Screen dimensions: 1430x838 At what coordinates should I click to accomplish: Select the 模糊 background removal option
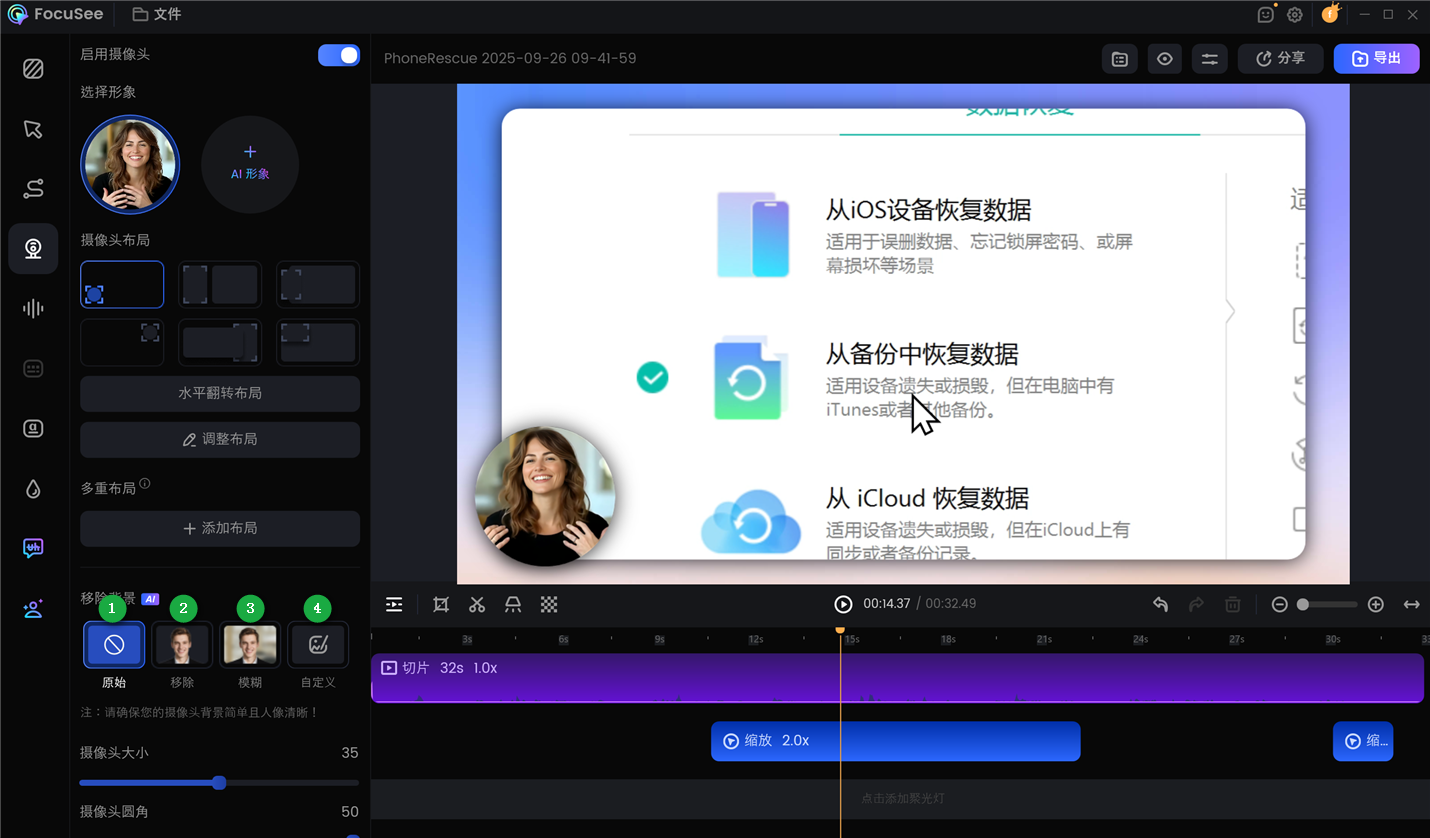(249, 644)
